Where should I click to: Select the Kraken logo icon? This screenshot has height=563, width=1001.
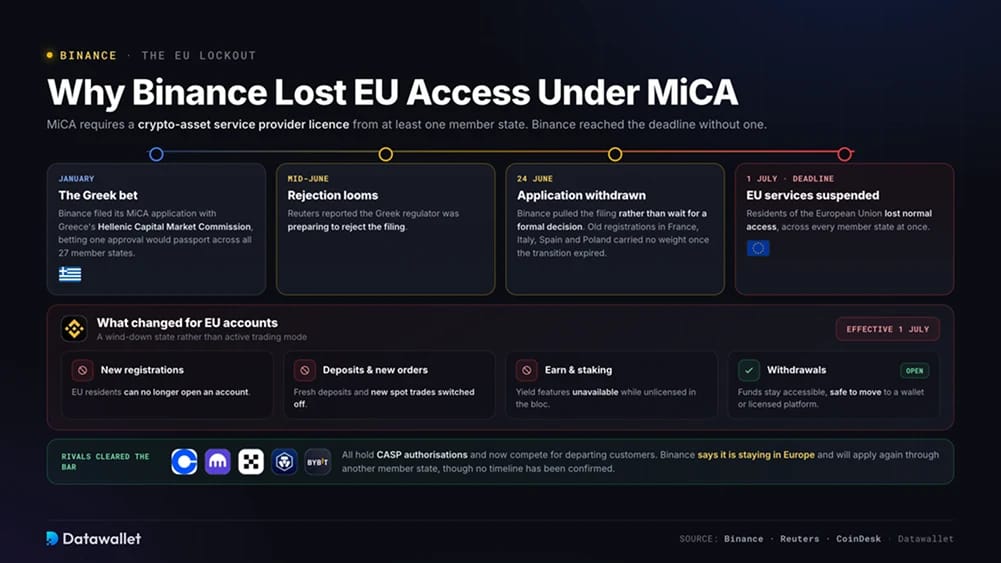[x=218, y=462]
